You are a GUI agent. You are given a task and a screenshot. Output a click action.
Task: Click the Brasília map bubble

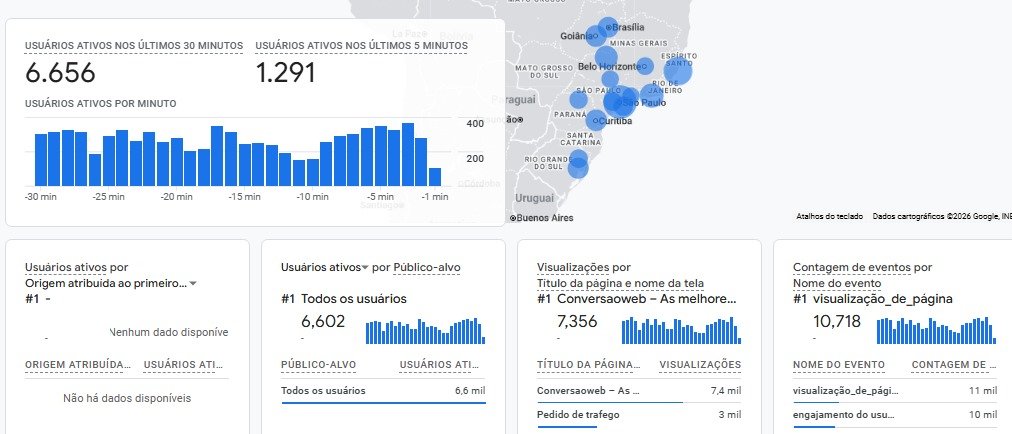607,27
